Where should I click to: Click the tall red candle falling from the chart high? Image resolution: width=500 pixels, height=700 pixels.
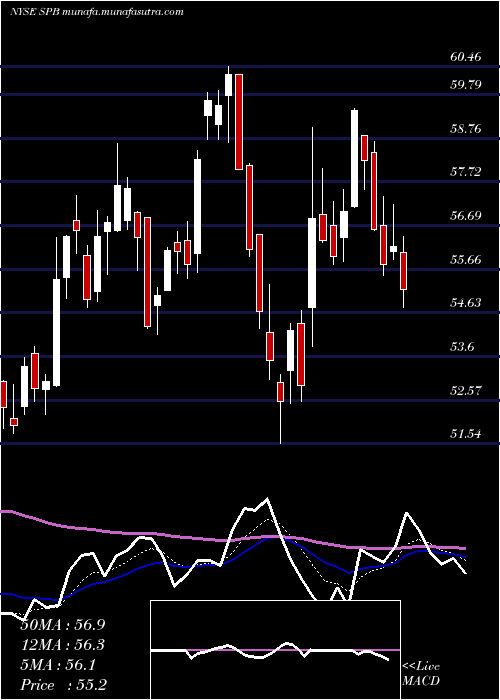point(239,122)
